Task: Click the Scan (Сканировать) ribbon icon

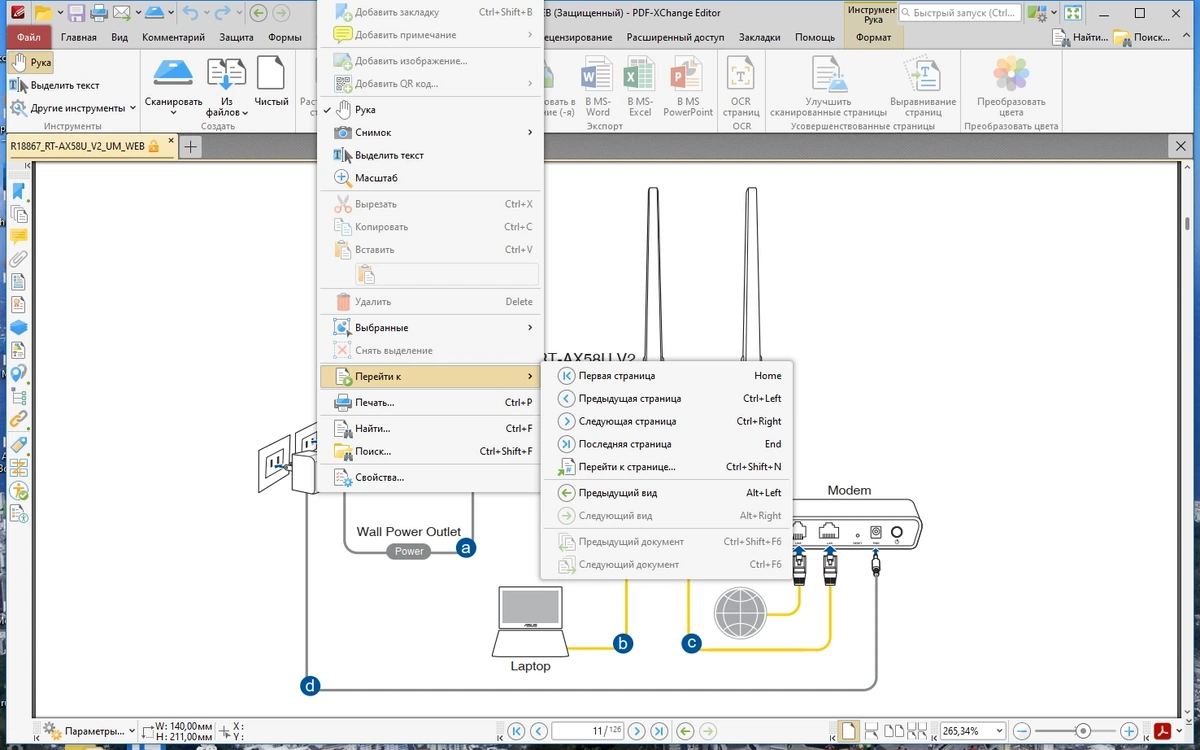Action: click(173, 75)
